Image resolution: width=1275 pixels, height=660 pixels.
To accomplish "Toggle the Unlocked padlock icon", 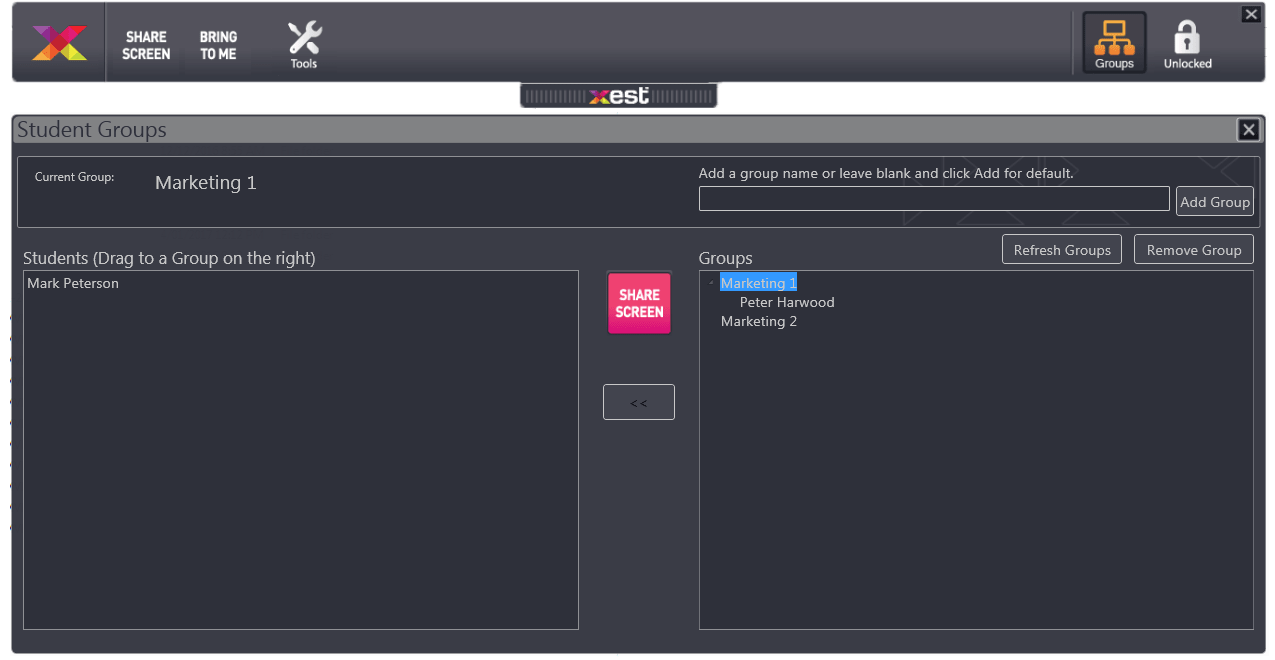I will point(1187,45).
